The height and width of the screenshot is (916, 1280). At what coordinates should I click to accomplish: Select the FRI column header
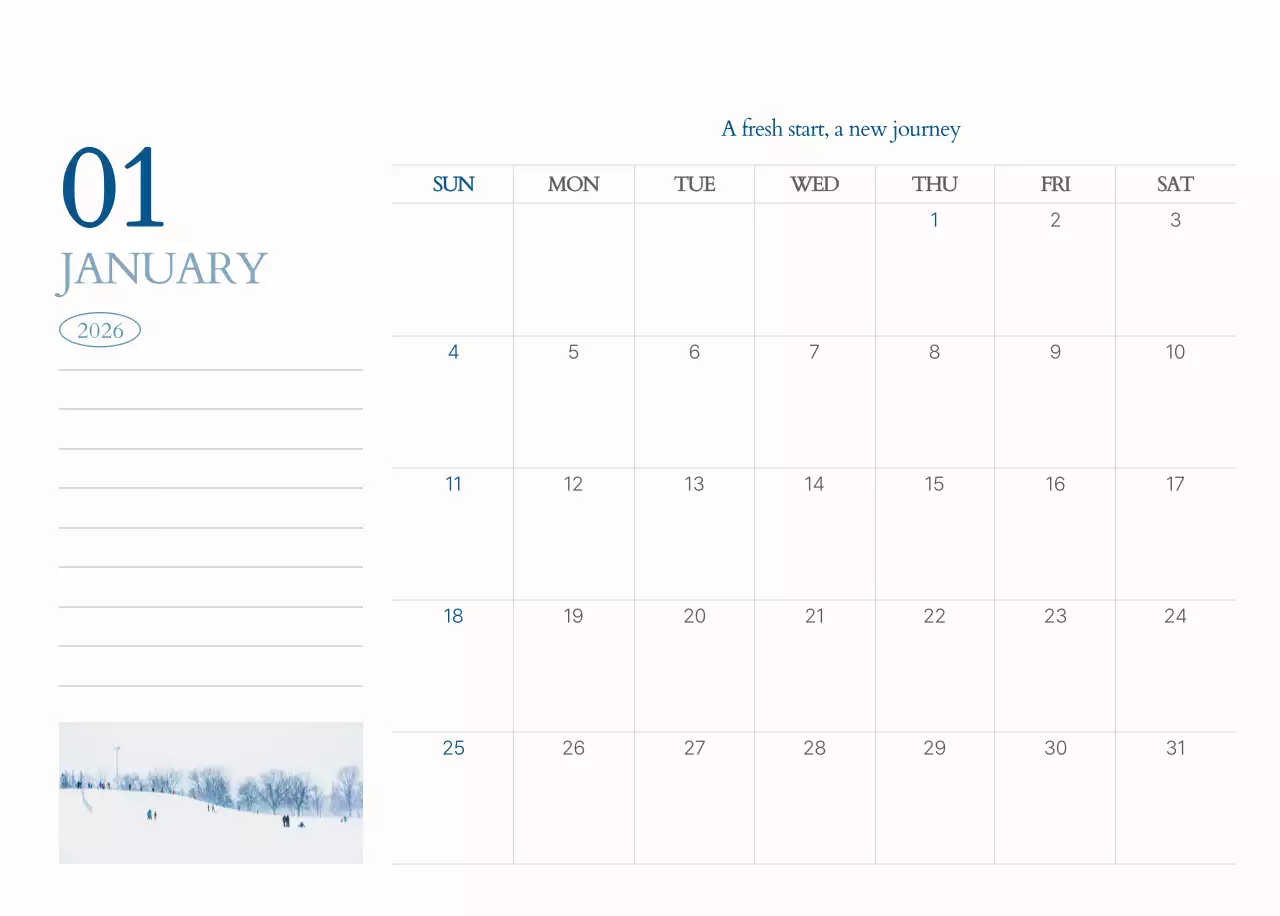coord(1055,184)
